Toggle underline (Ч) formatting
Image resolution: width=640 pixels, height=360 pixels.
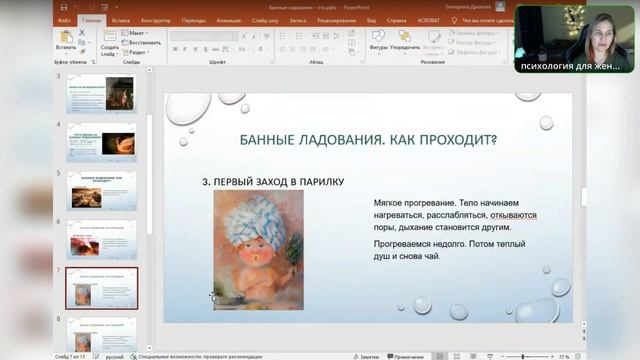195,49
